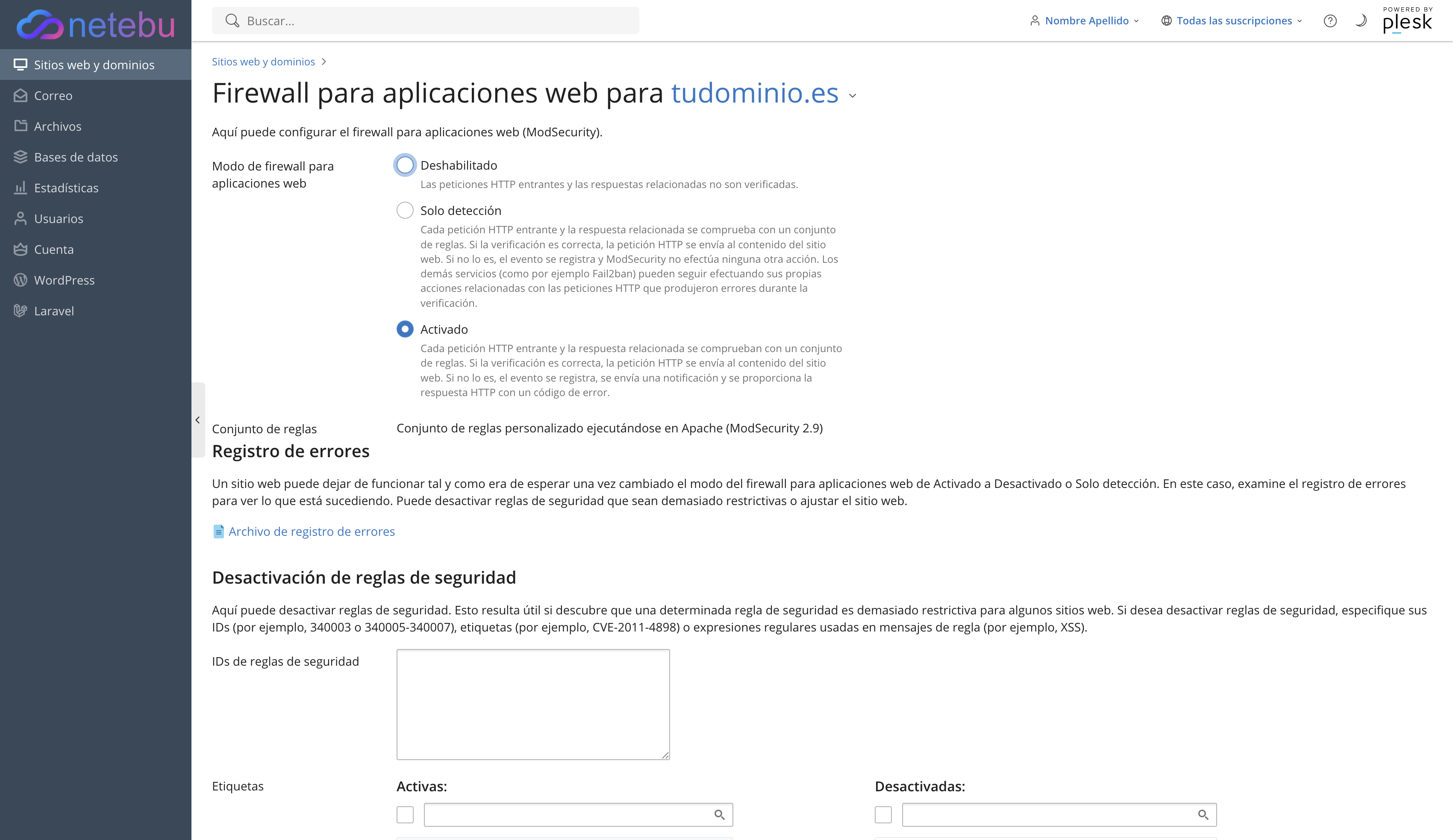Screen dimensions: 1453x840
Task: Click the search icon in Activas filter
Action: [720, 815]
